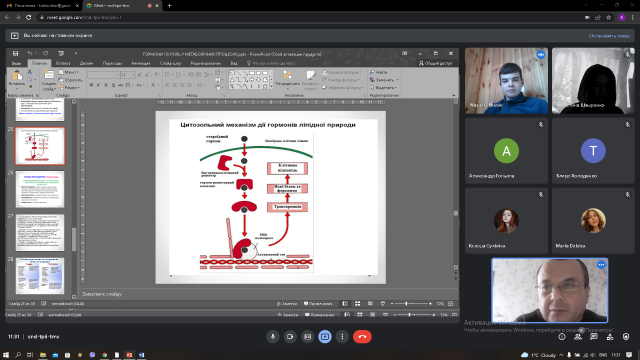Click the Общий доступ share button
The height and width of the screenshot is (360, 640).
pyautogui.click(x=435, y=63)
